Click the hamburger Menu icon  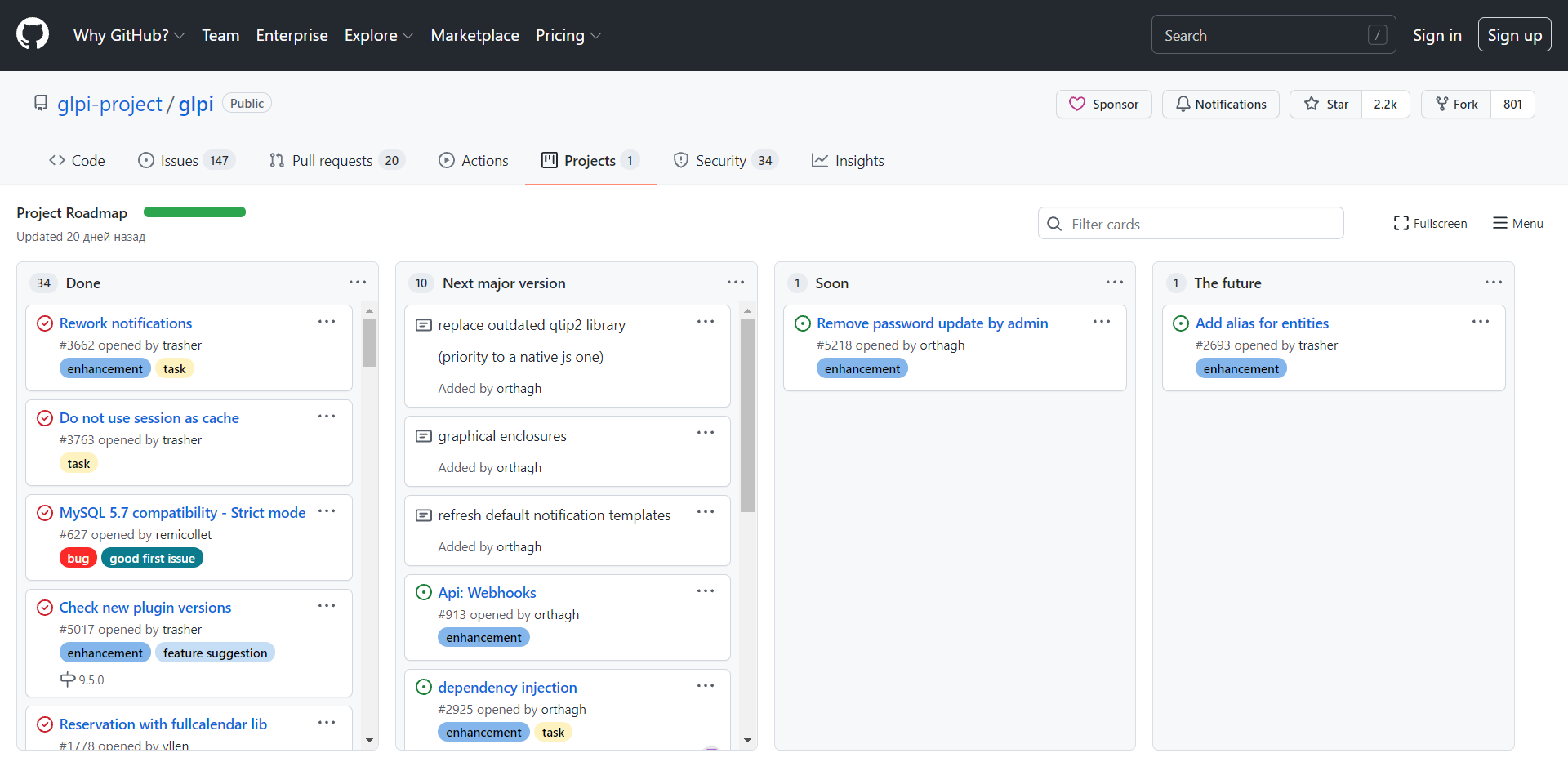click(1500, 223)
